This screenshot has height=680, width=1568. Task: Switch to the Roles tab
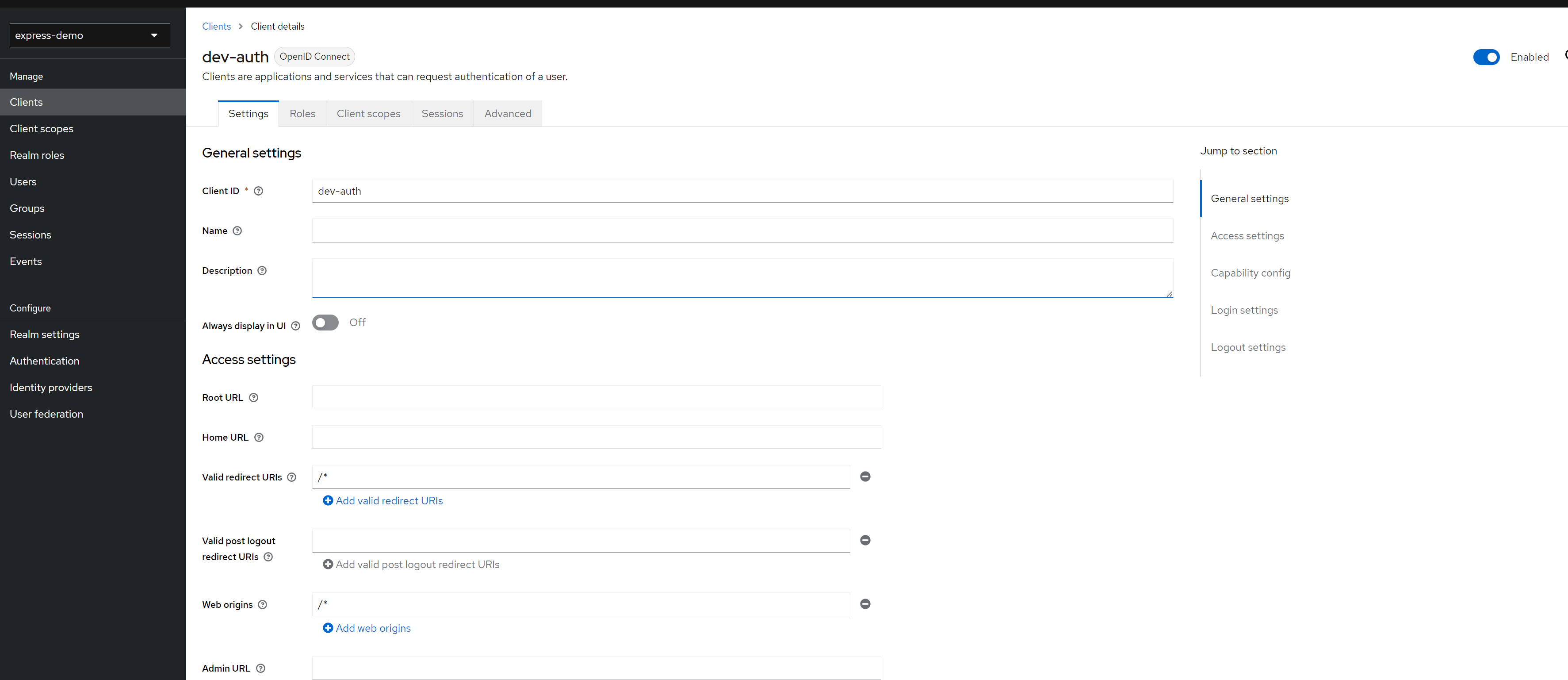(x=302, y=113)
